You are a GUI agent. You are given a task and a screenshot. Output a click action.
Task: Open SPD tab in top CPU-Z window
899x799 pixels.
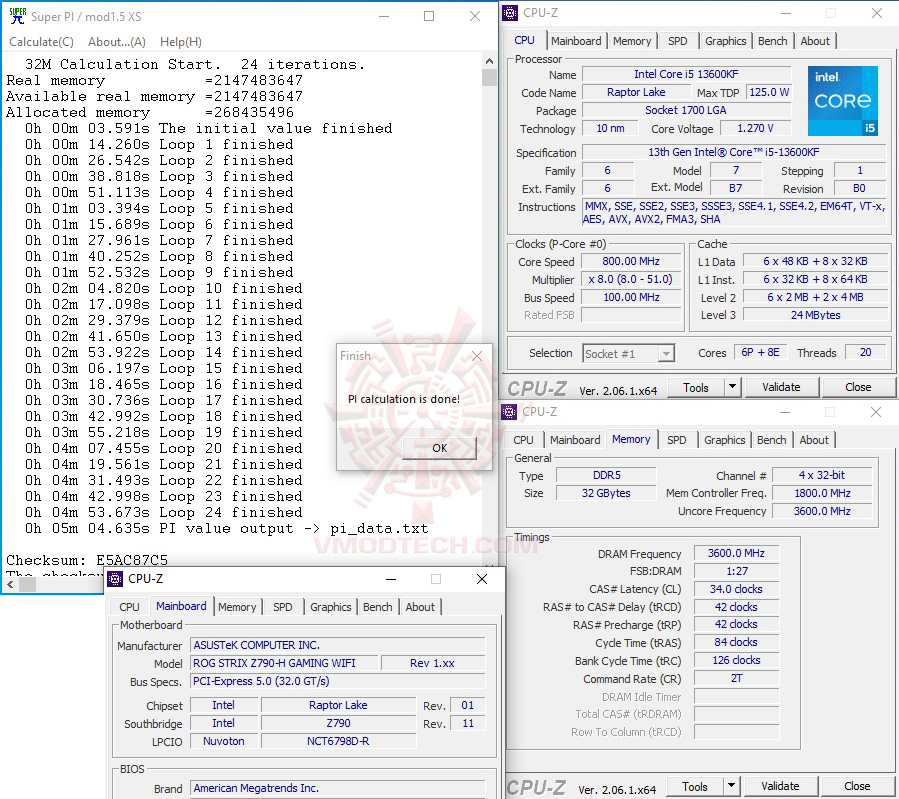(677, 41)
